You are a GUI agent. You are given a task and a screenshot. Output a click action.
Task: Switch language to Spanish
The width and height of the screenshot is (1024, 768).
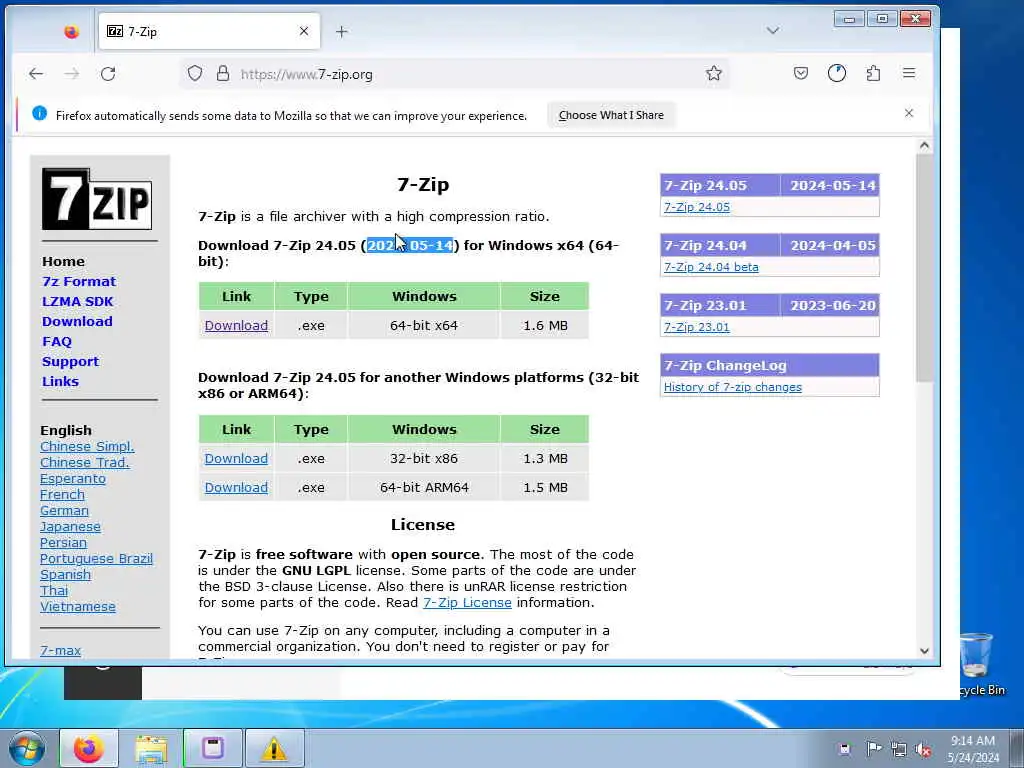coord(65,575)
